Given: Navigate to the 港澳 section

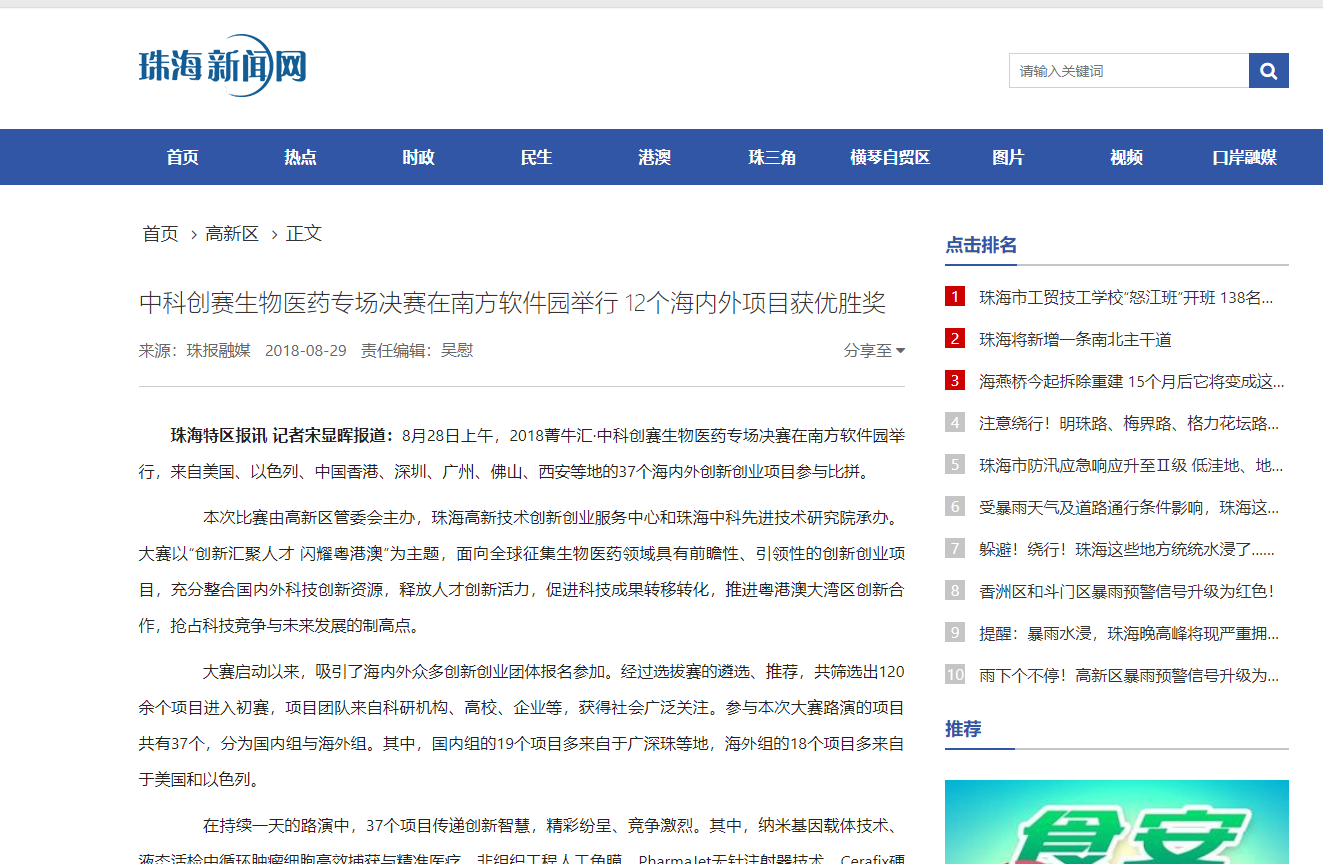Looking at the screenshot, I should 654,157.
